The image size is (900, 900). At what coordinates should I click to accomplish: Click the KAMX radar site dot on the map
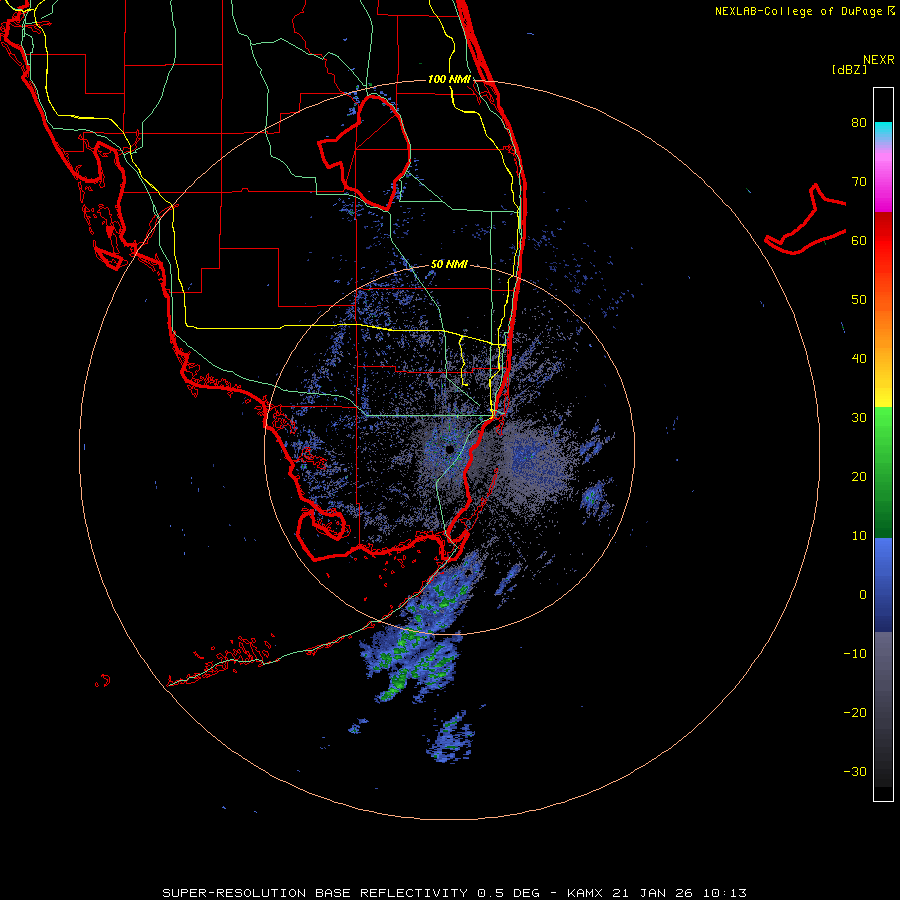[x=449, y=449]
